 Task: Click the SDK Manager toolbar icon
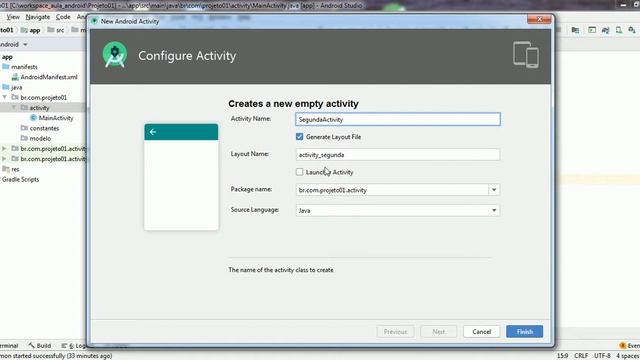[632, 30]
